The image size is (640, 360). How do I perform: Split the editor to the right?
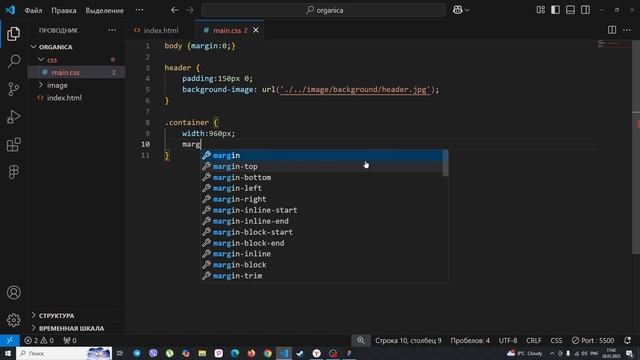click(x=612, y=30)
